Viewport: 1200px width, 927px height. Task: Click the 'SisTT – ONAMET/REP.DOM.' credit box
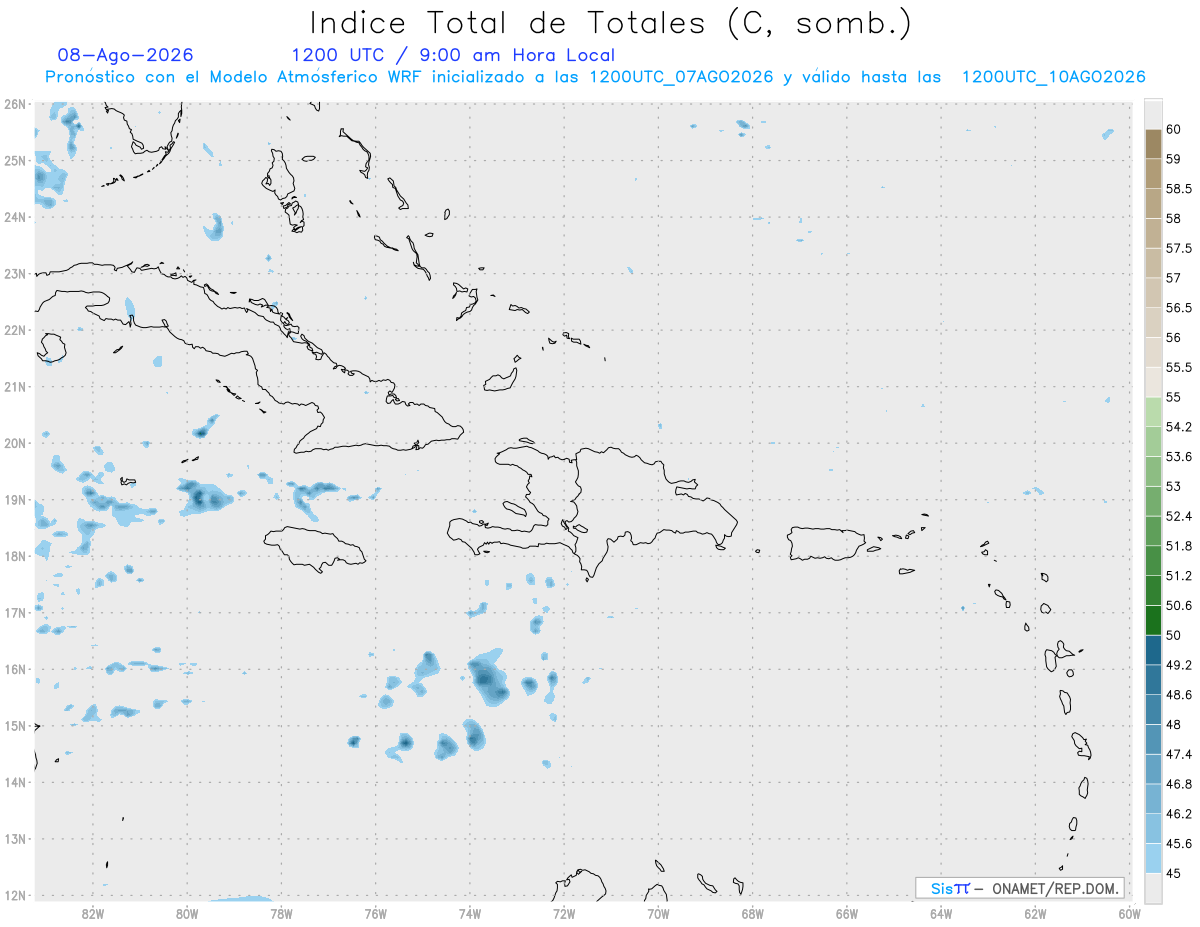click(x=1020, y=888)
